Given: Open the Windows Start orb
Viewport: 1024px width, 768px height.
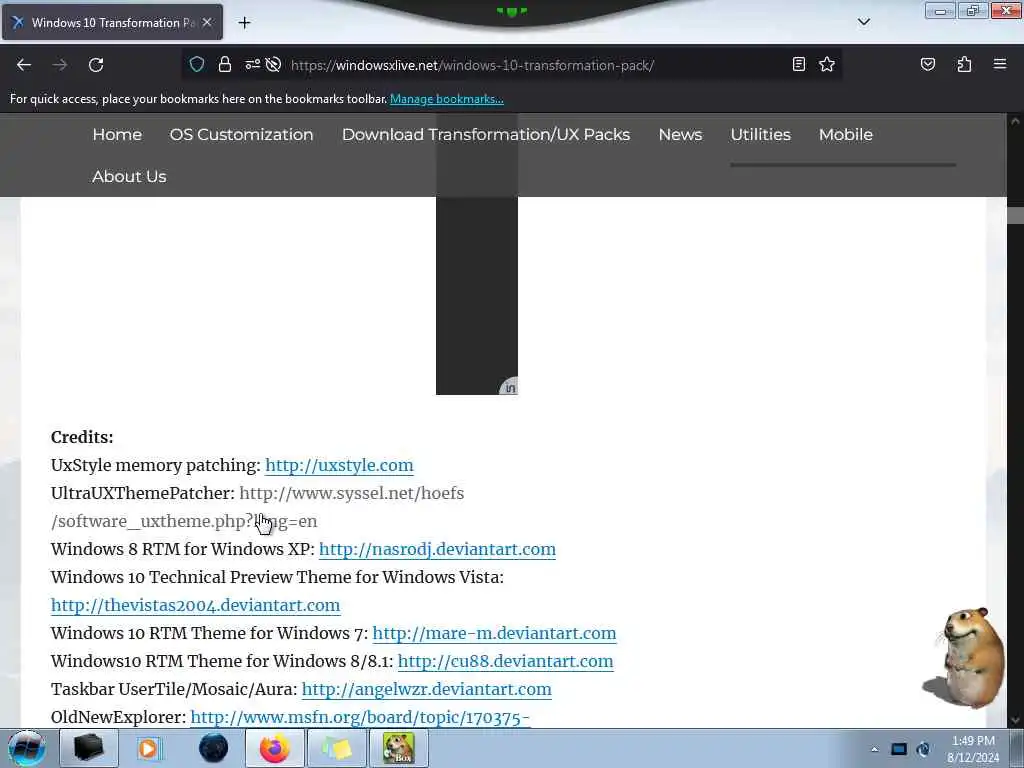Looking at the screenshot, I should 27,748.
